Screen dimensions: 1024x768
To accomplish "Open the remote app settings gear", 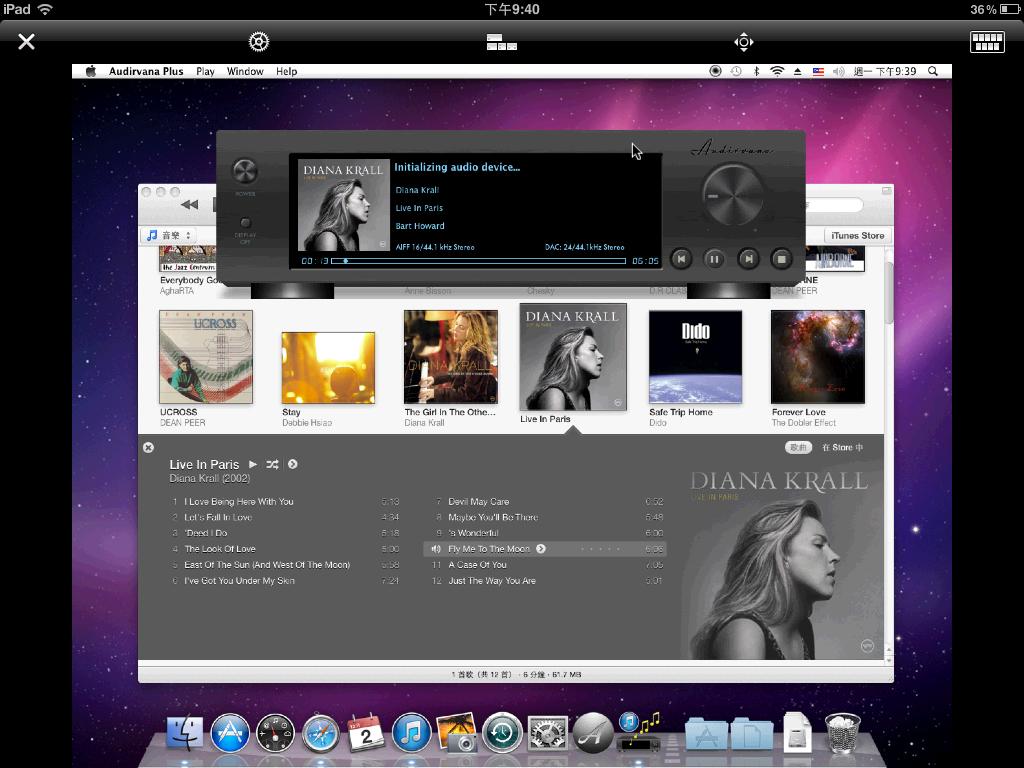I will point(259,42).
